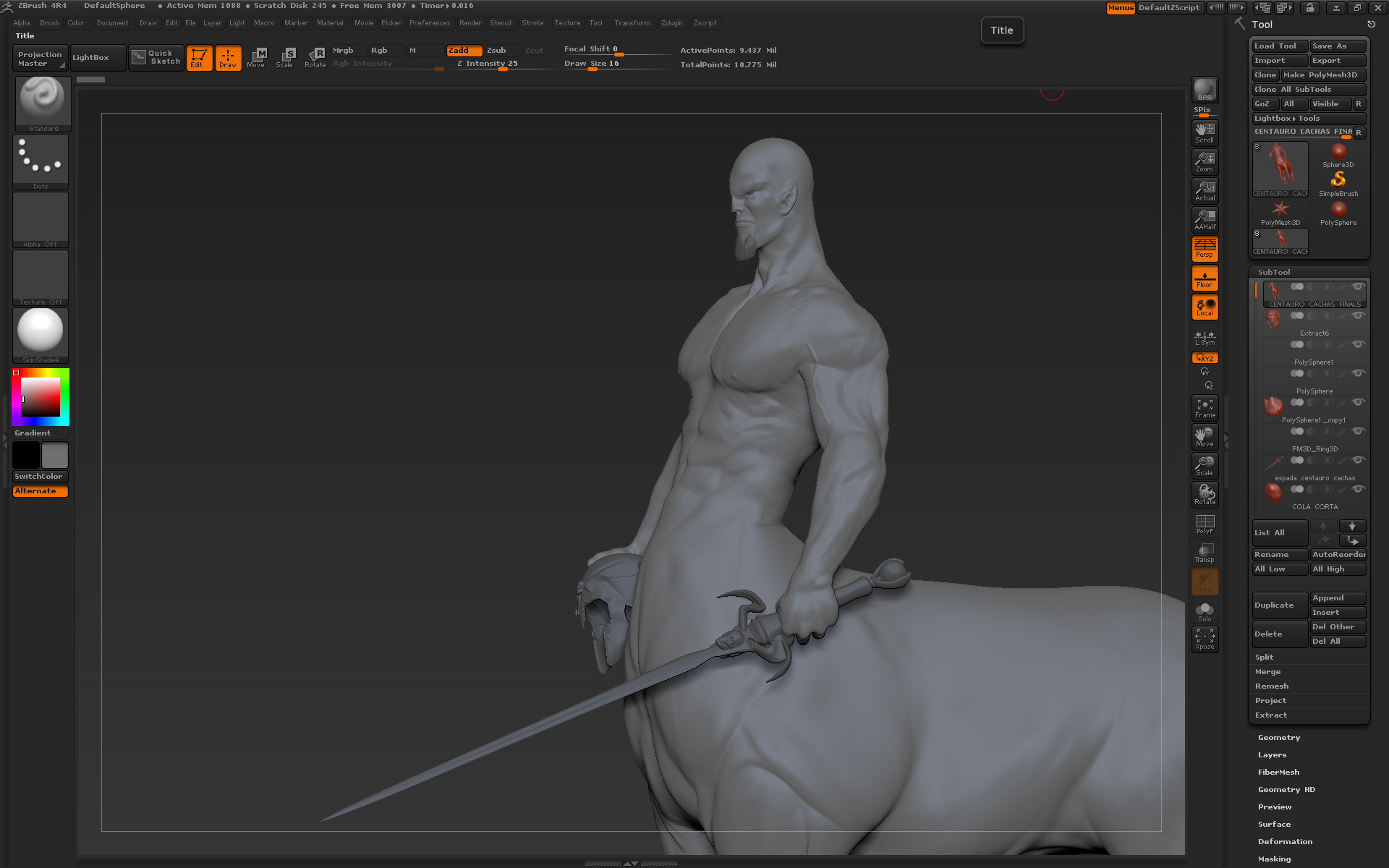Expand the Layers section

pyautogui.click(x=1272, y=754)
